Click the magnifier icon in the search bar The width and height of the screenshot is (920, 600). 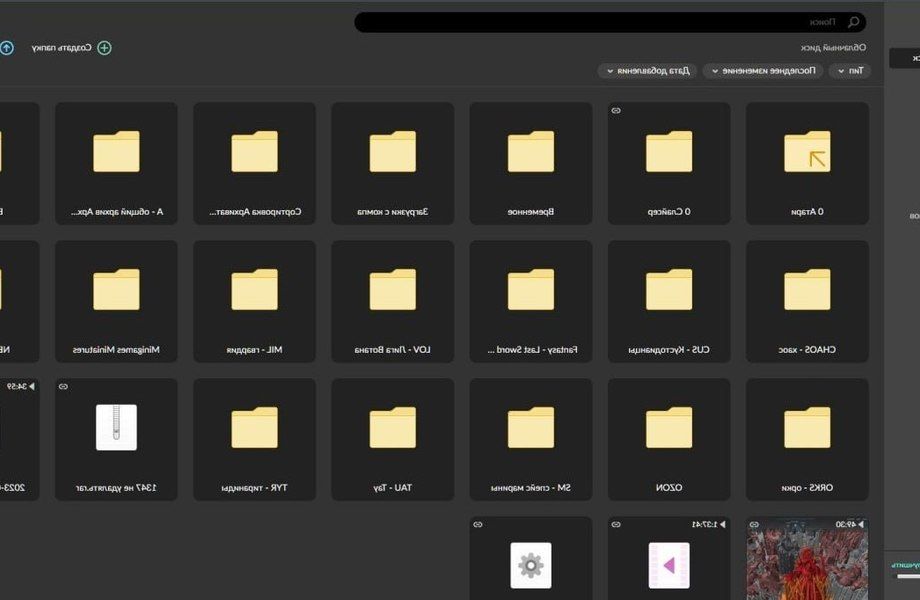(x=854, y=22)
